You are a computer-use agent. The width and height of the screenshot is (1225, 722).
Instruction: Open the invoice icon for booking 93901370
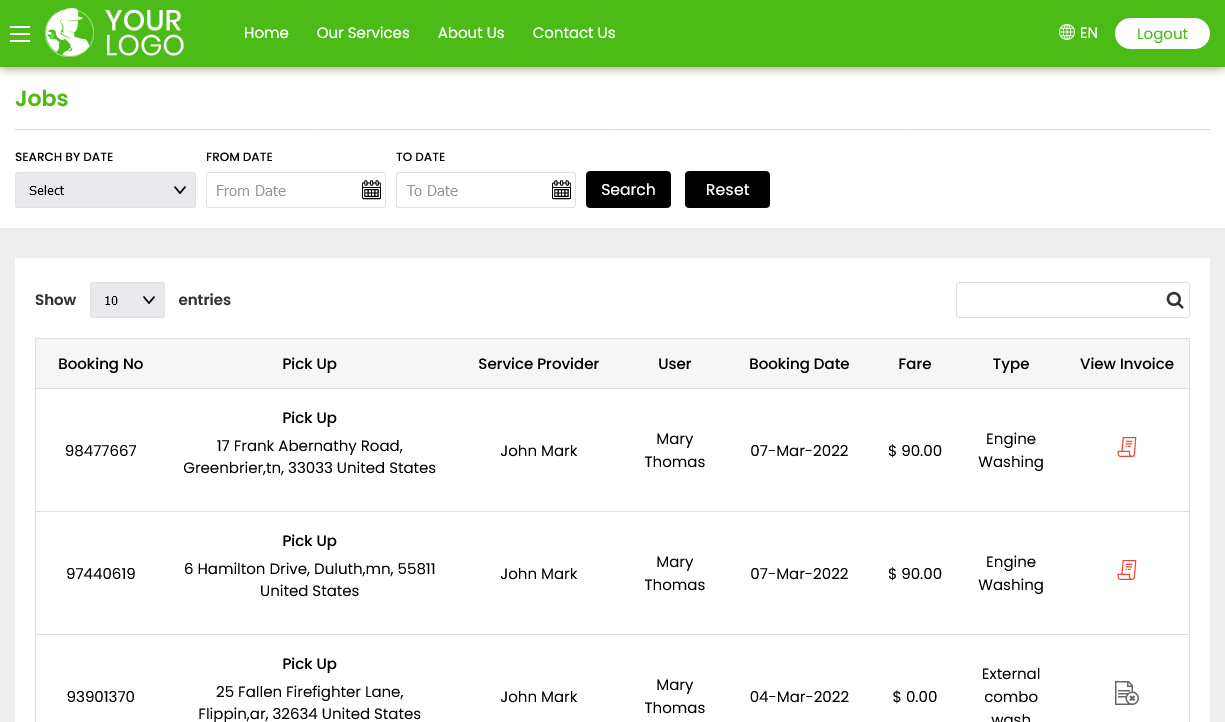[x=1126, y=693]
